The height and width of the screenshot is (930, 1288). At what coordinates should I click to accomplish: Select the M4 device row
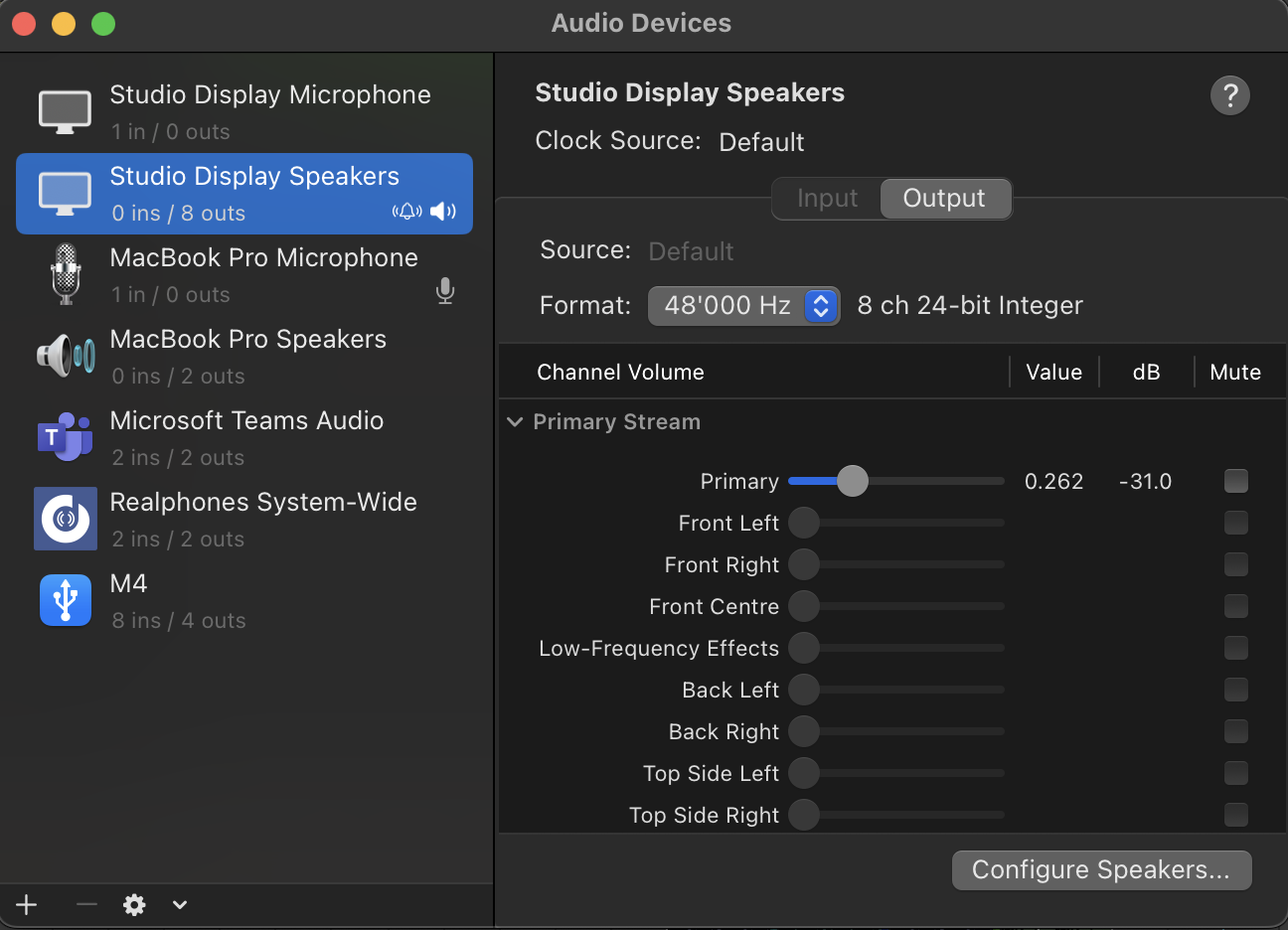pyautogui.click(x=244, y=601)
